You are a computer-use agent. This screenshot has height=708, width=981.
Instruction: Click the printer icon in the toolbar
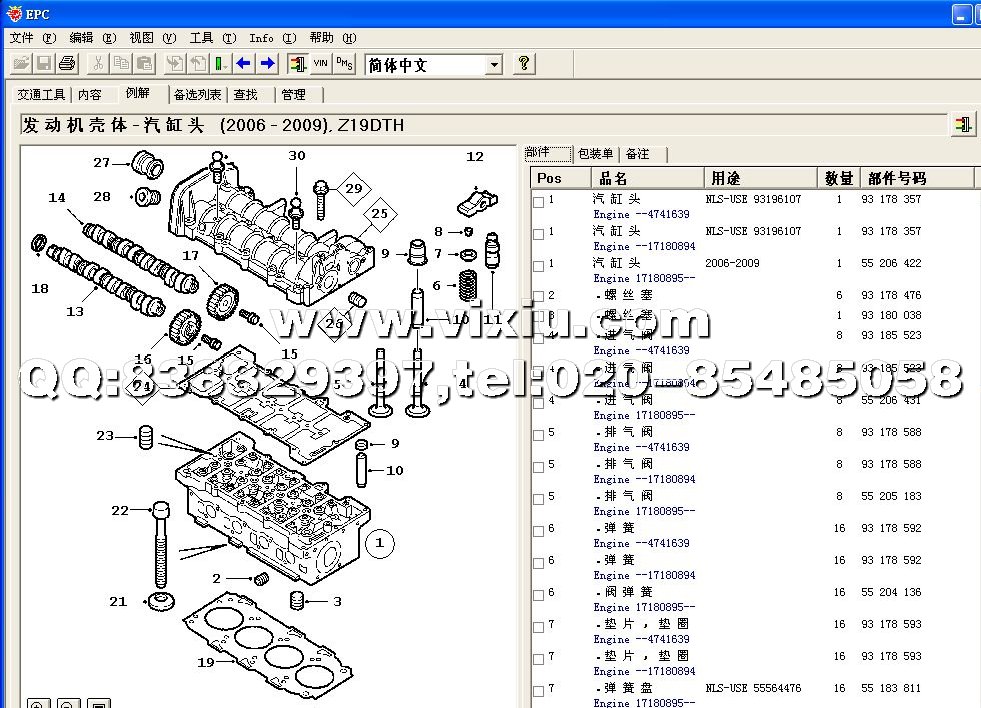coord(67,64)
